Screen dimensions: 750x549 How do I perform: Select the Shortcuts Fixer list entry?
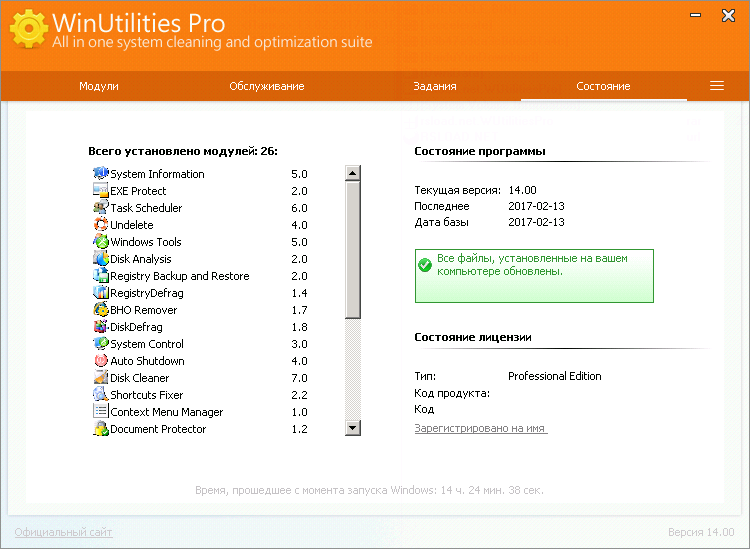[146, 395]
